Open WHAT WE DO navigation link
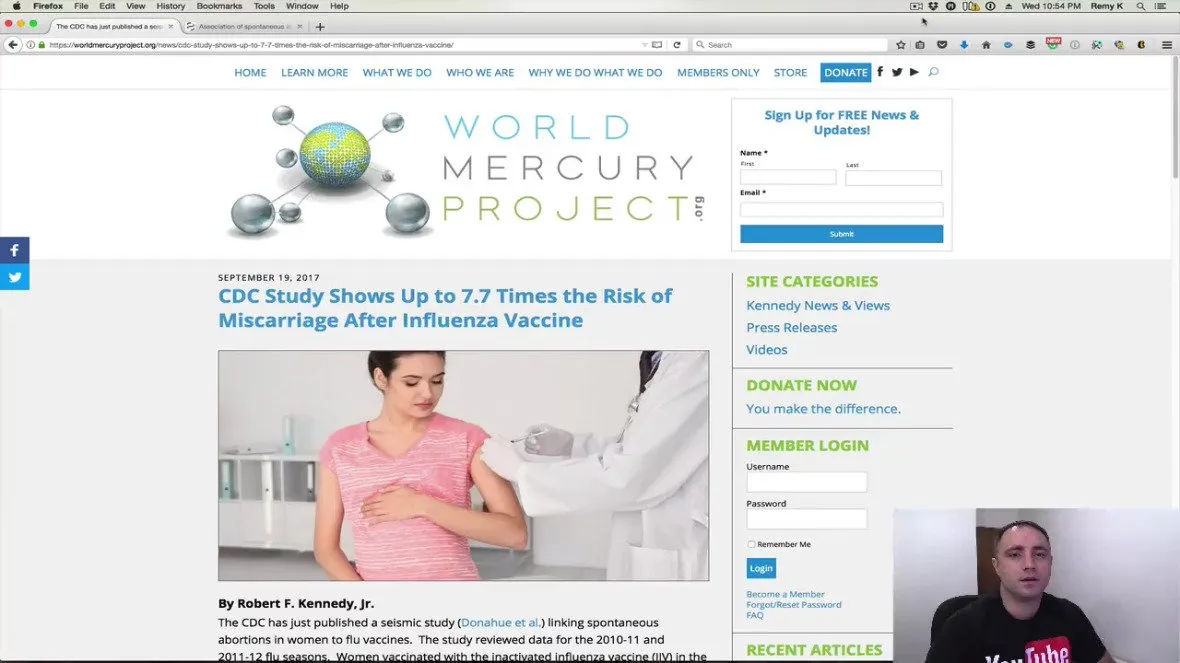 point(397,73)
